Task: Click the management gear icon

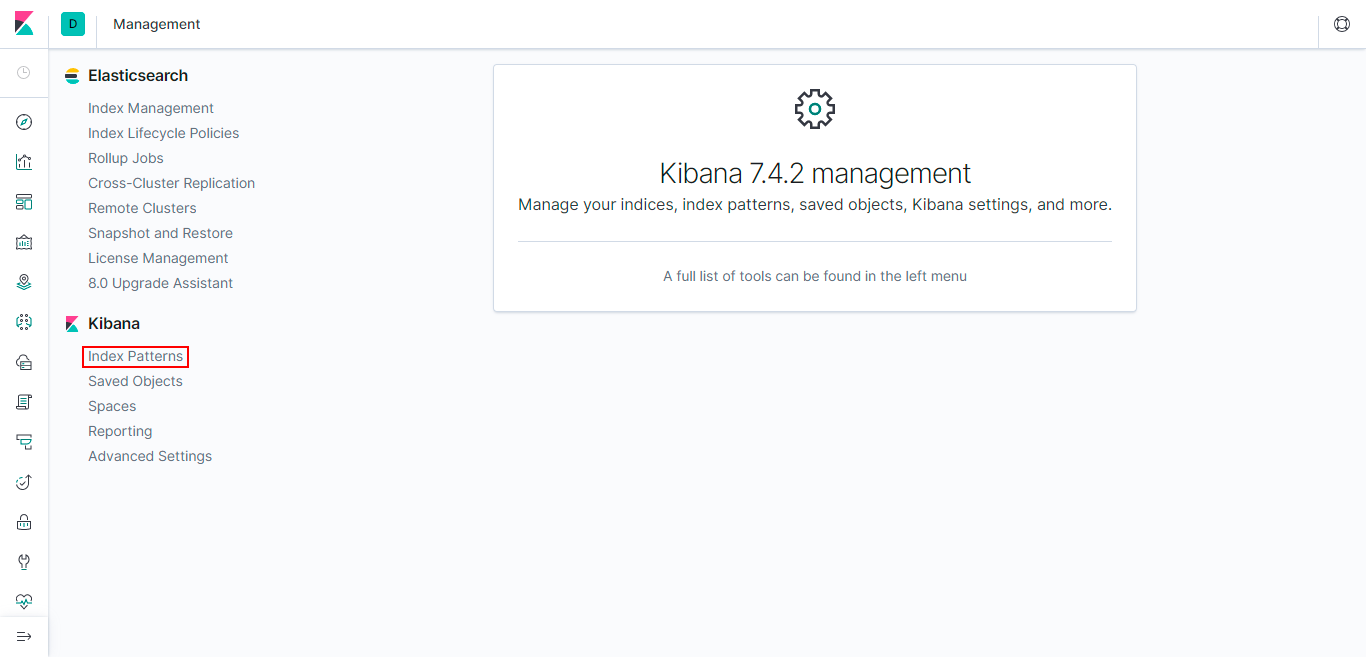Action: (x=815, y=108)
